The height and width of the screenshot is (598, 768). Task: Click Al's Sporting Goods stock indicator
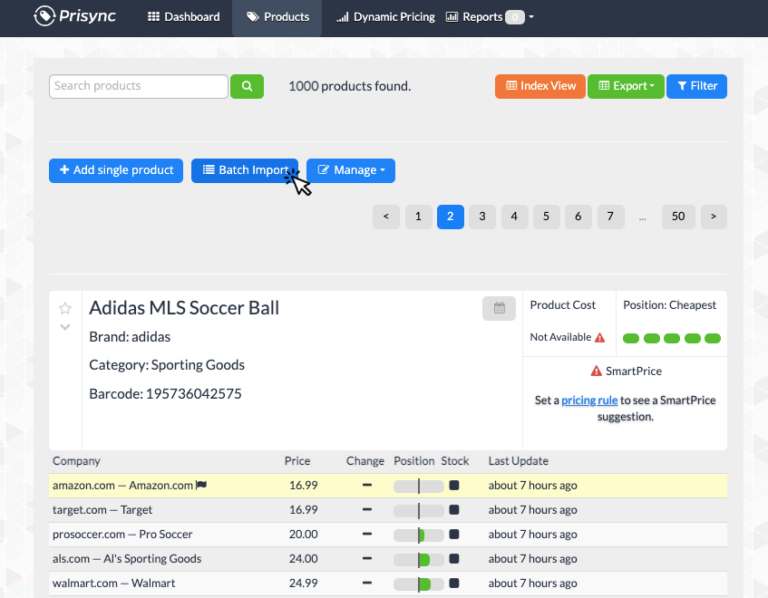click(x=454, y=559)
